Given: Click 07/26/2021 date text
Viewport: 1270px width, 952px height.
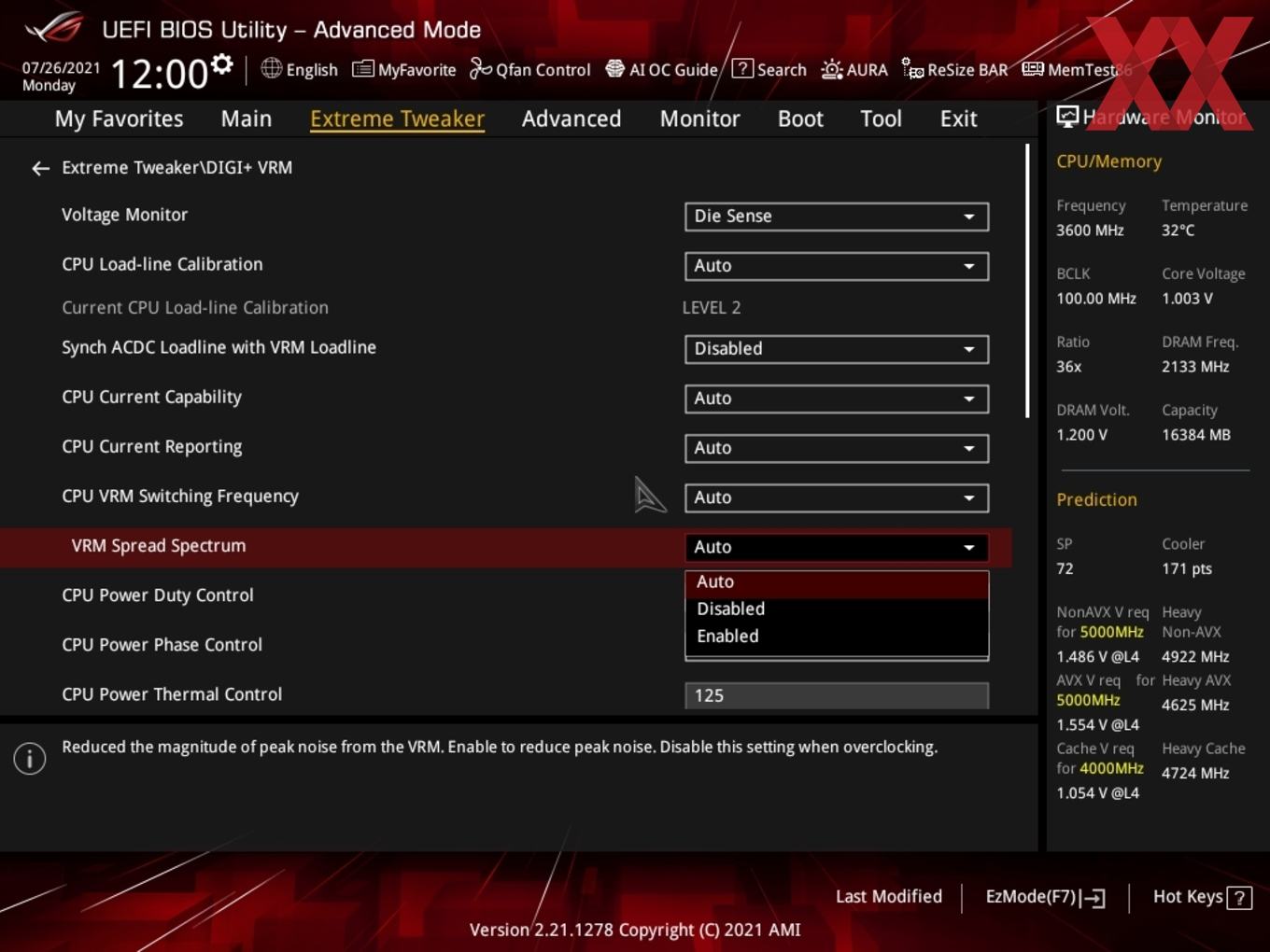Looking at the screenshot, I should [x=61, y=68].
